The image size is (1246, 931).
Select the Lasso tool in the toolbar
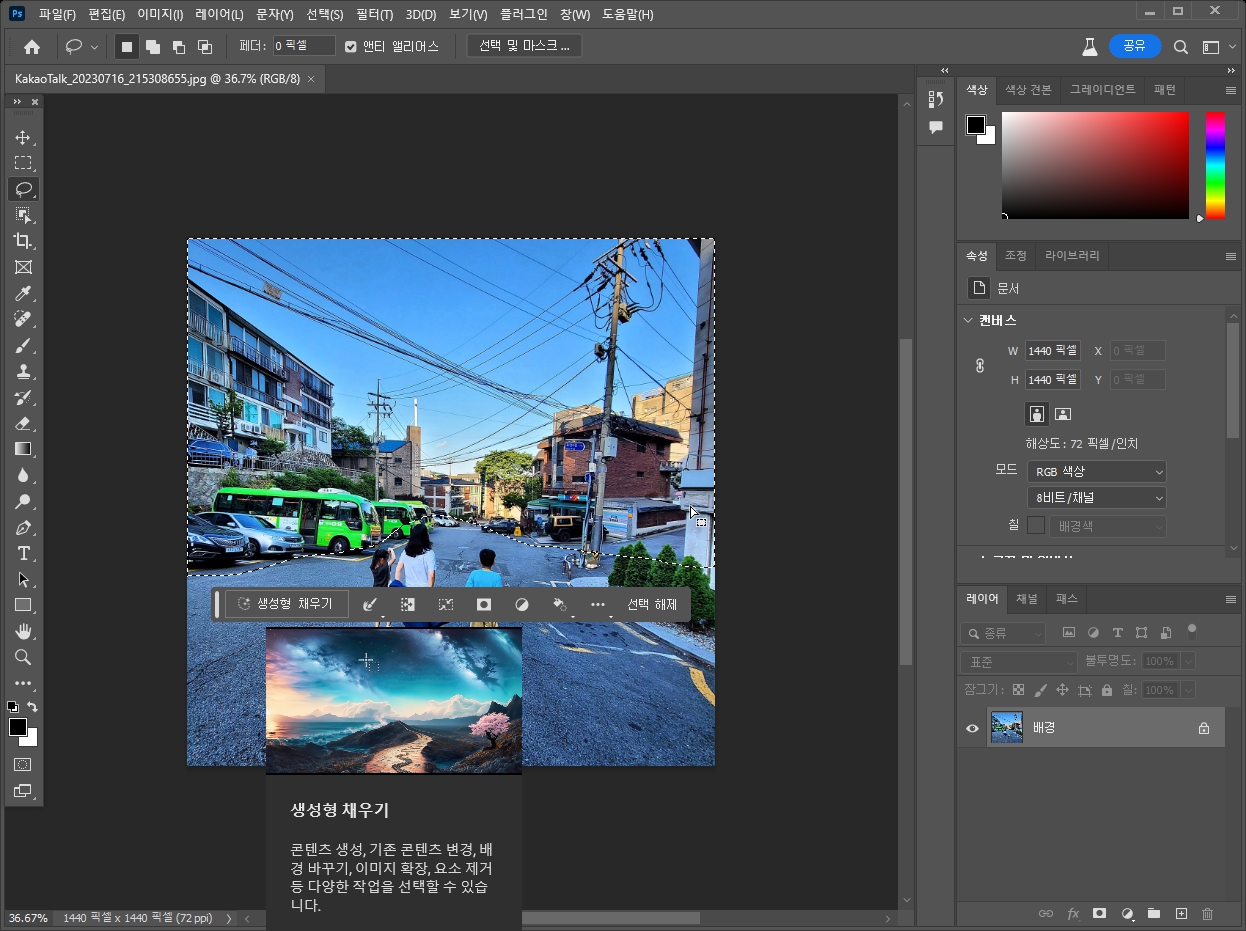pyautogui.click(x=23, y=189)
